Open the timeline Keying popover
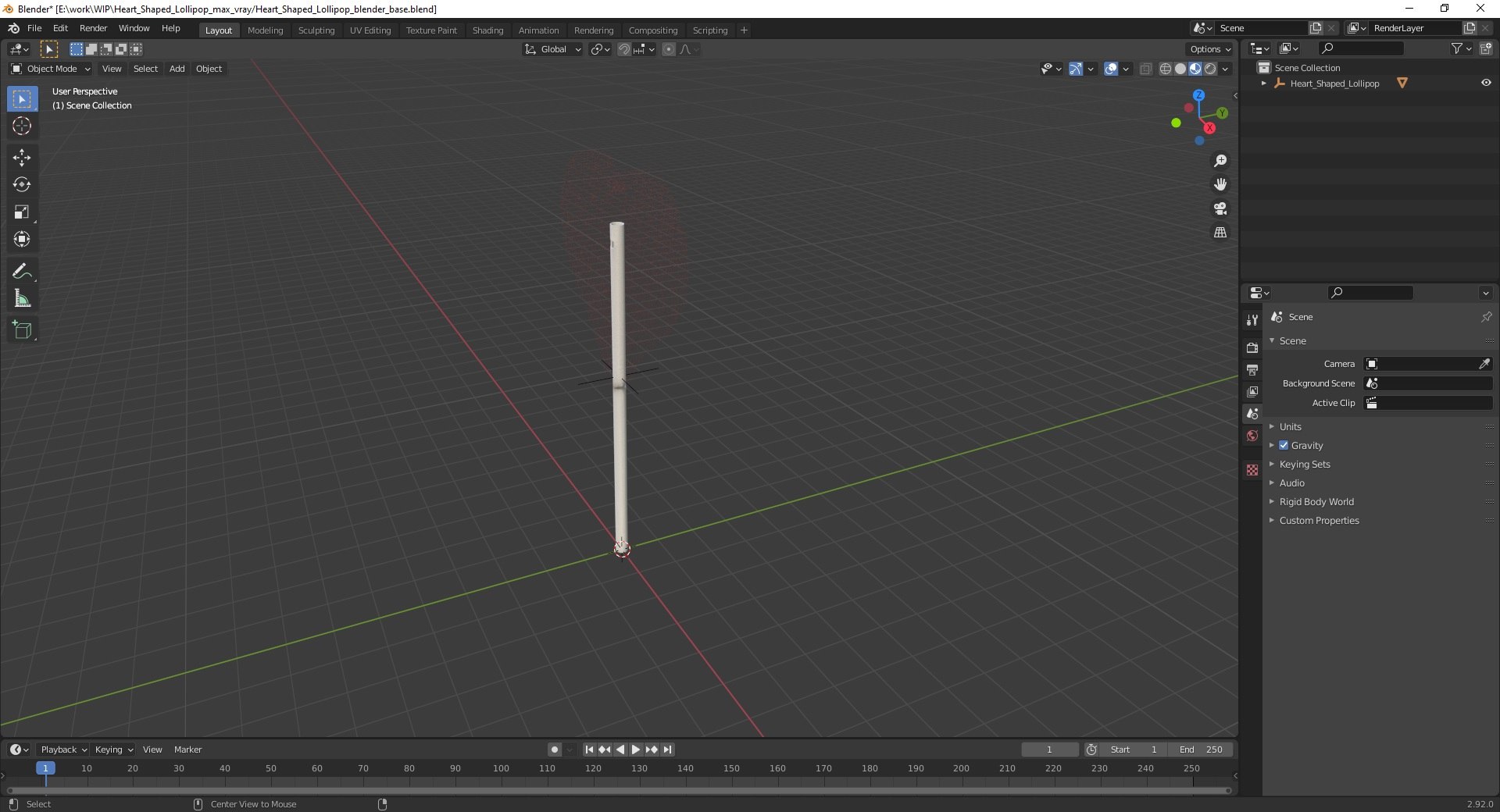 pyautogui.click(x=113, y=750)
